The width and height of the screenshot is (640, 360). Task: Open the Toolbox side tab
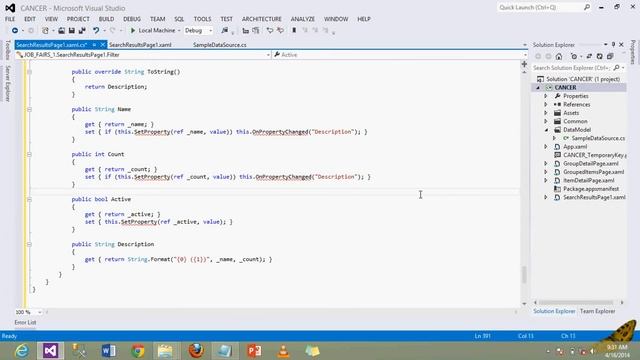click(x=7, y=50)
